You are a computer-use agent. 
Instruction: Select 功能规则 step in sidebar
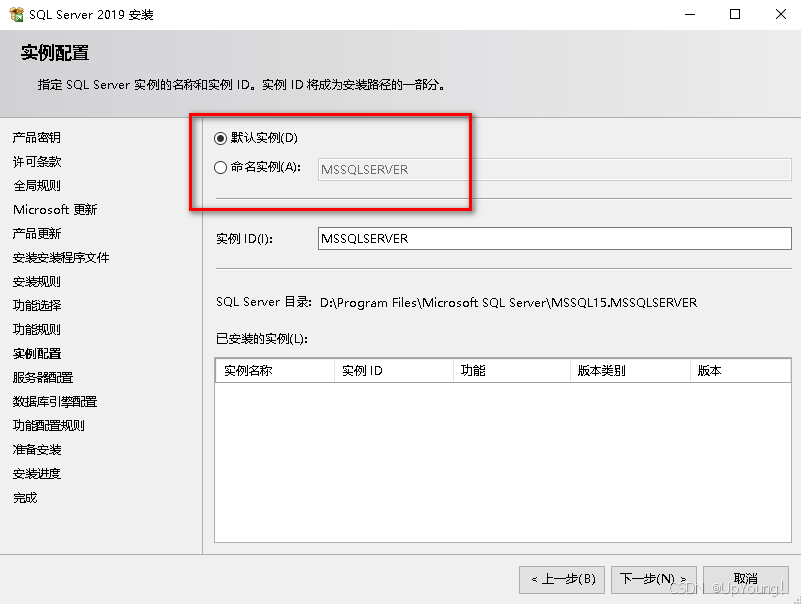pyautogui.click(x=37, y=330)
